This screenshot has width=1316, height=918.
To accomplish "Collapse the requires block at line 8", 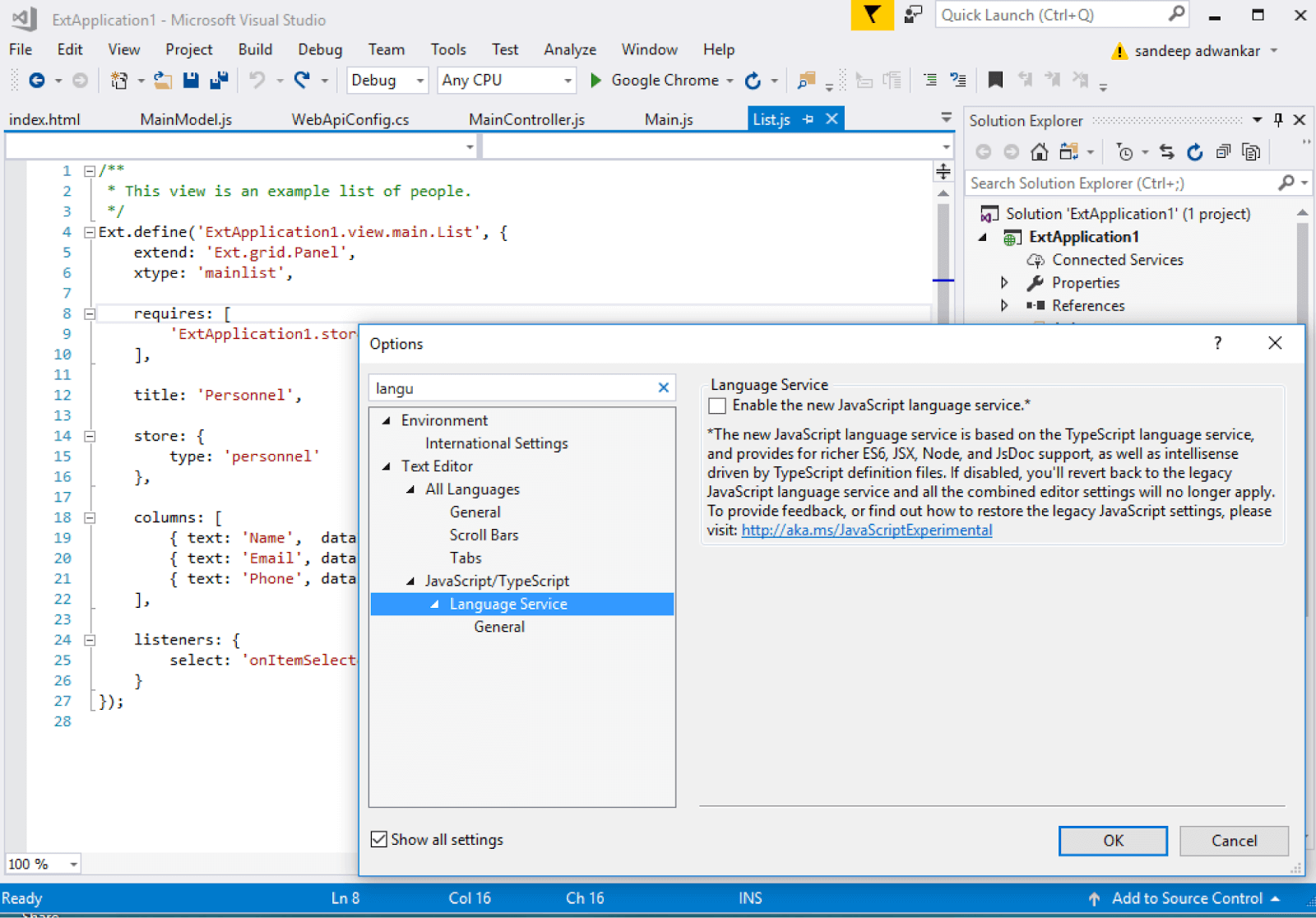I will click(90, 313).
